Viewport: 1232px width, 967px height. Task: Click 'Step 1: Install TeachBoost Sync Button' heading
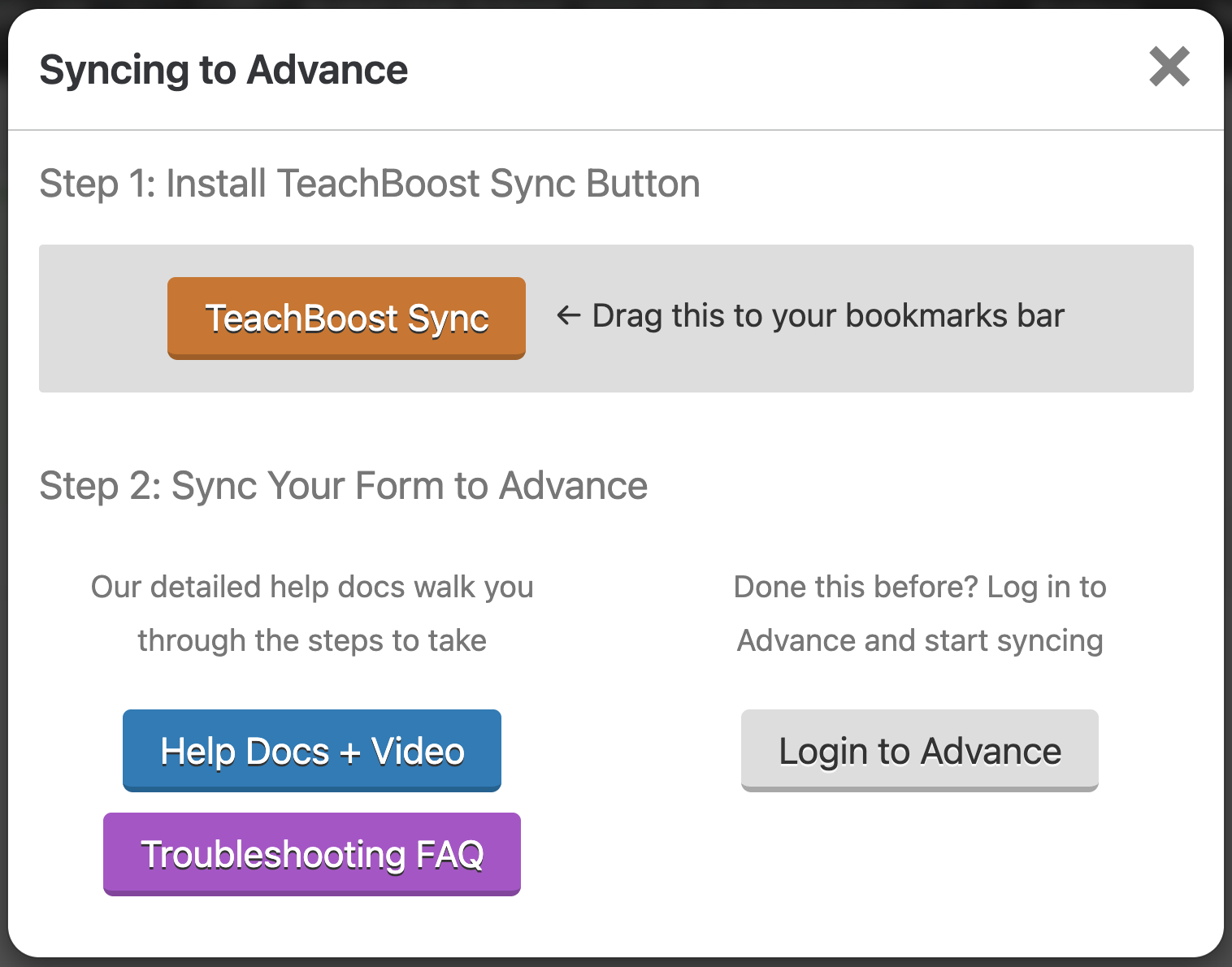(x=370, y=184)
